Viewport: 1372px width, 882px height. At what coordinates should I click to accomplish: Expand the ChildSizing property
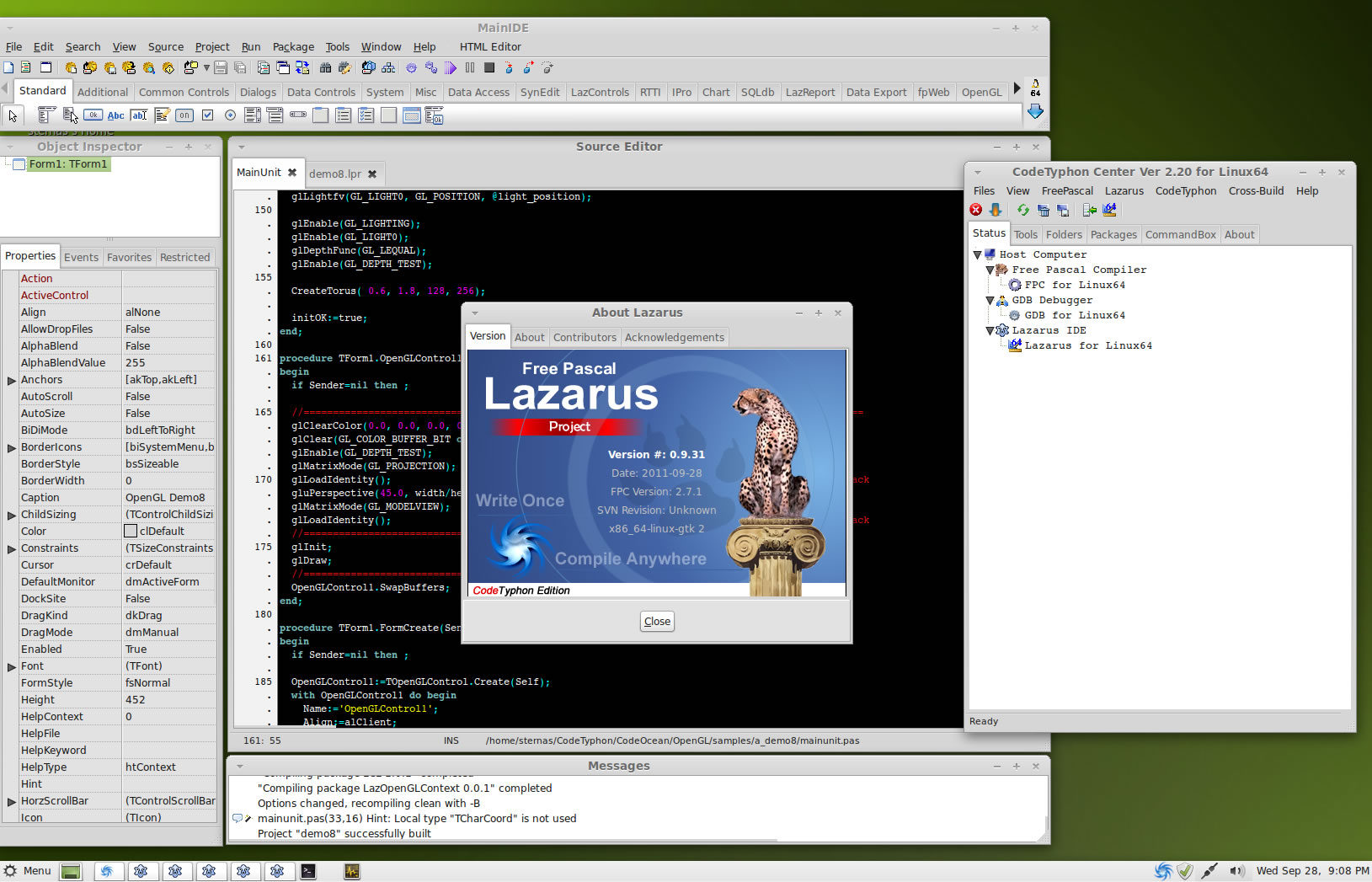tap(12, 515)
